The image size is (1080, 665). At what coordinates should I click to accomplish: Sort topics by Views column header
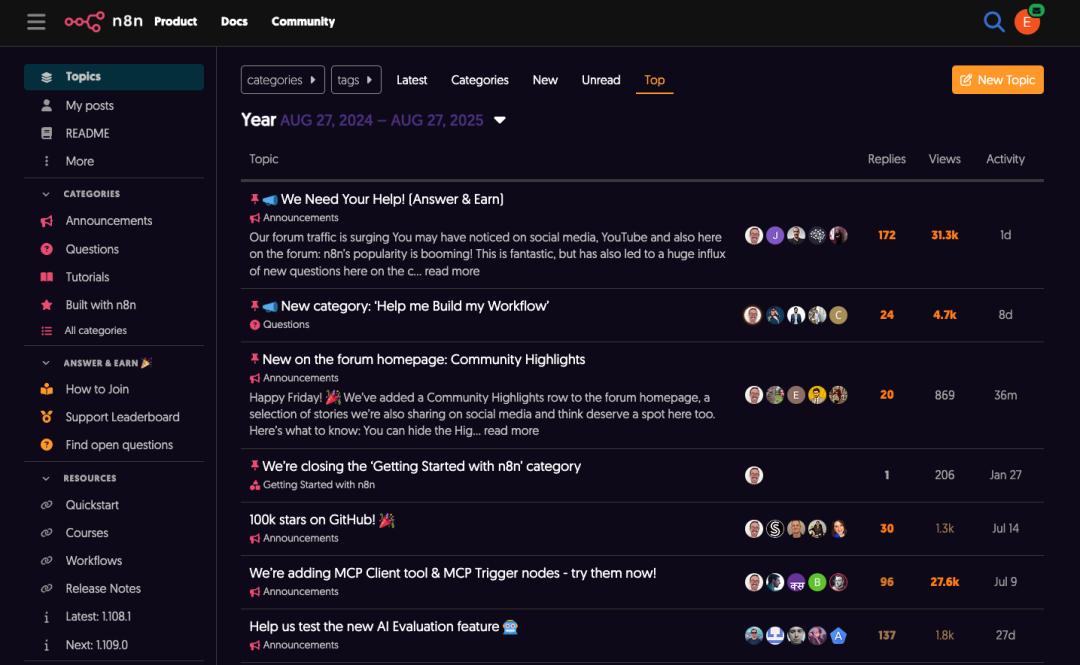click(944, 159)
